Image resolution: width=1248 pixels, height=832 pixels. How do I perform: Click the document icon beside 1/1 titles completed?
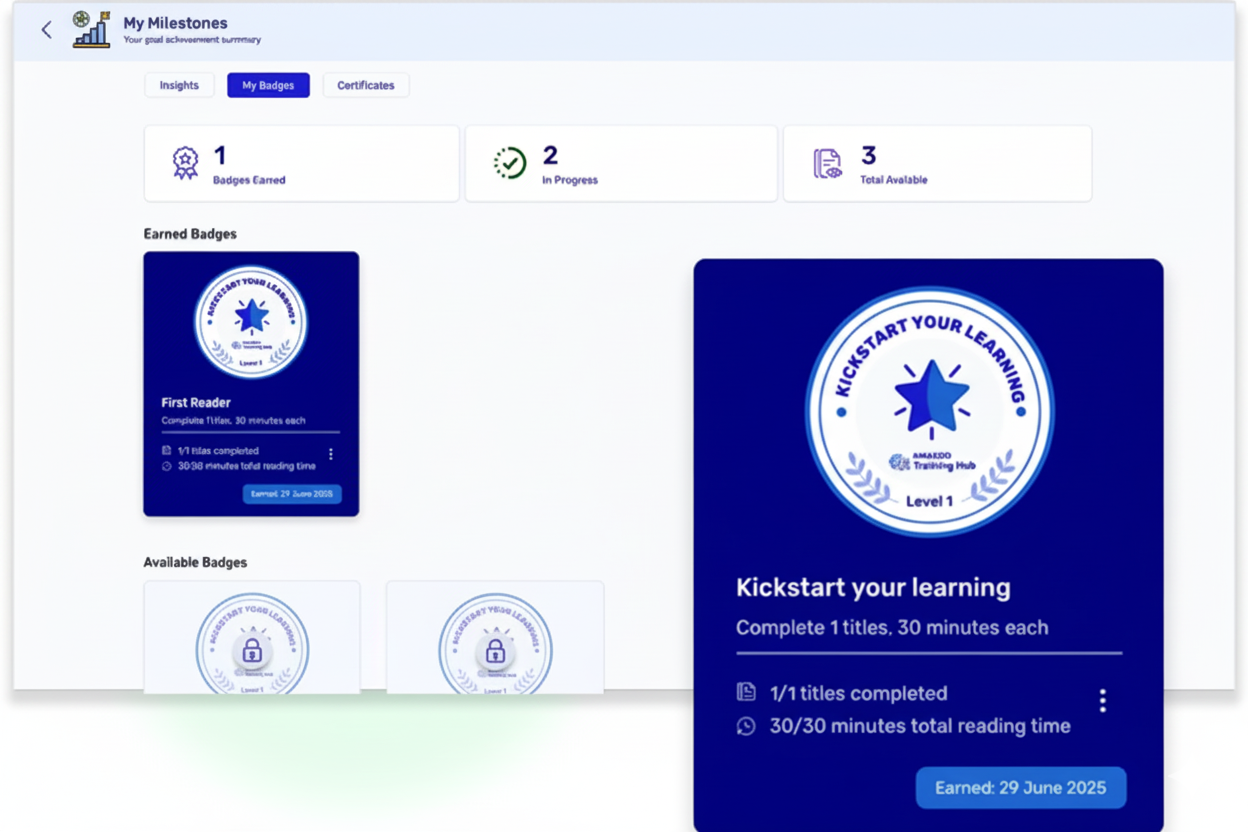pyautogui.click(x=746, y=693)
